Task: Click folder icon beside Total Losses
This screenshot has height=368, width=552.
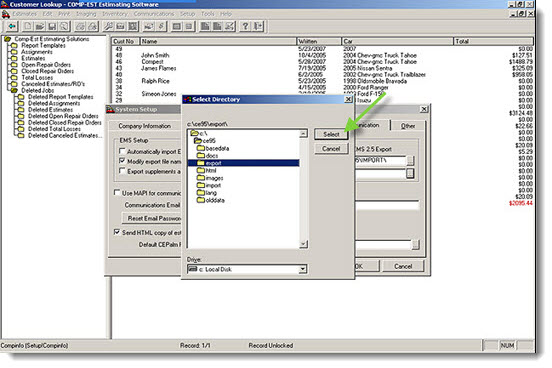Action: 14,77
